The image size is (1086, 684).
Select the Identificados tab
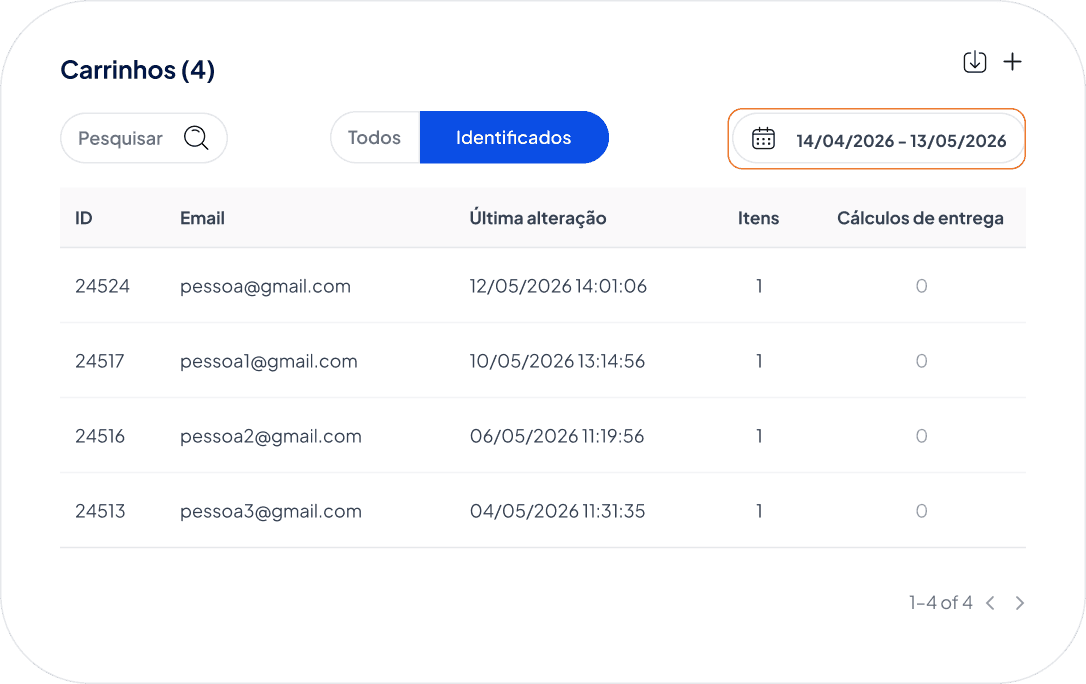coord(514,138)
